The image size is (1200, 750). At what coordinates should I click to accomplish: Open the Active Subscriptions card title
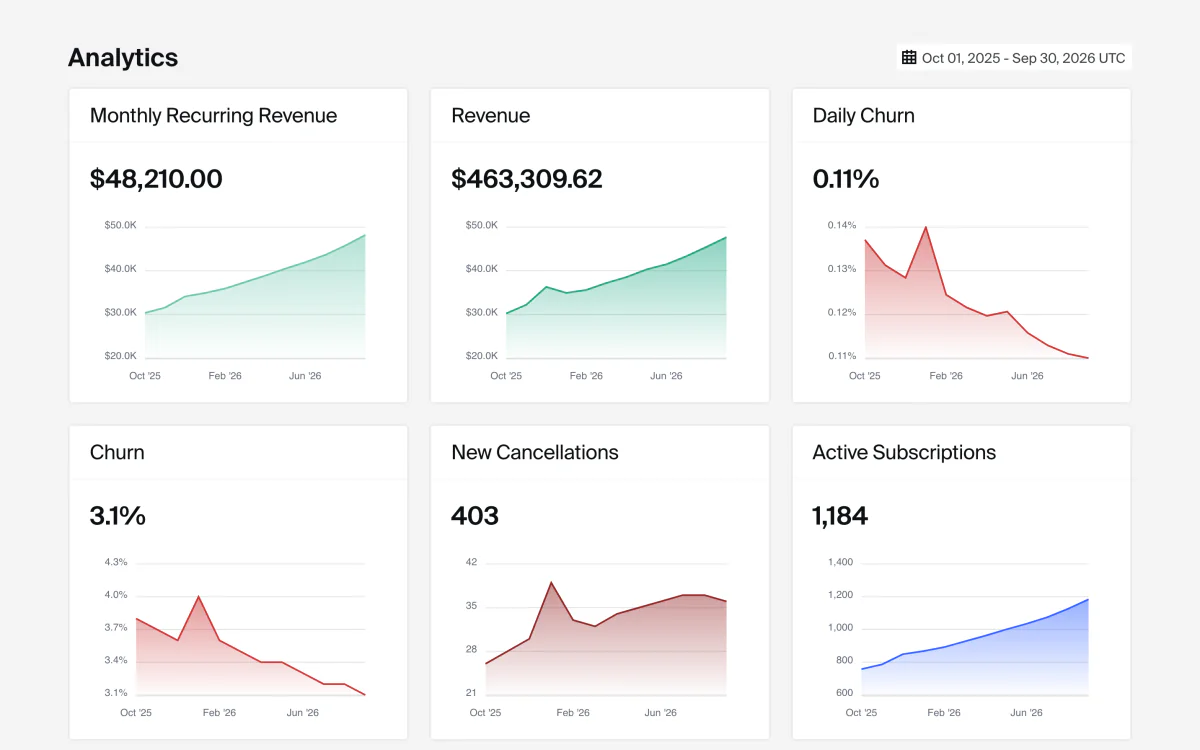904,452
